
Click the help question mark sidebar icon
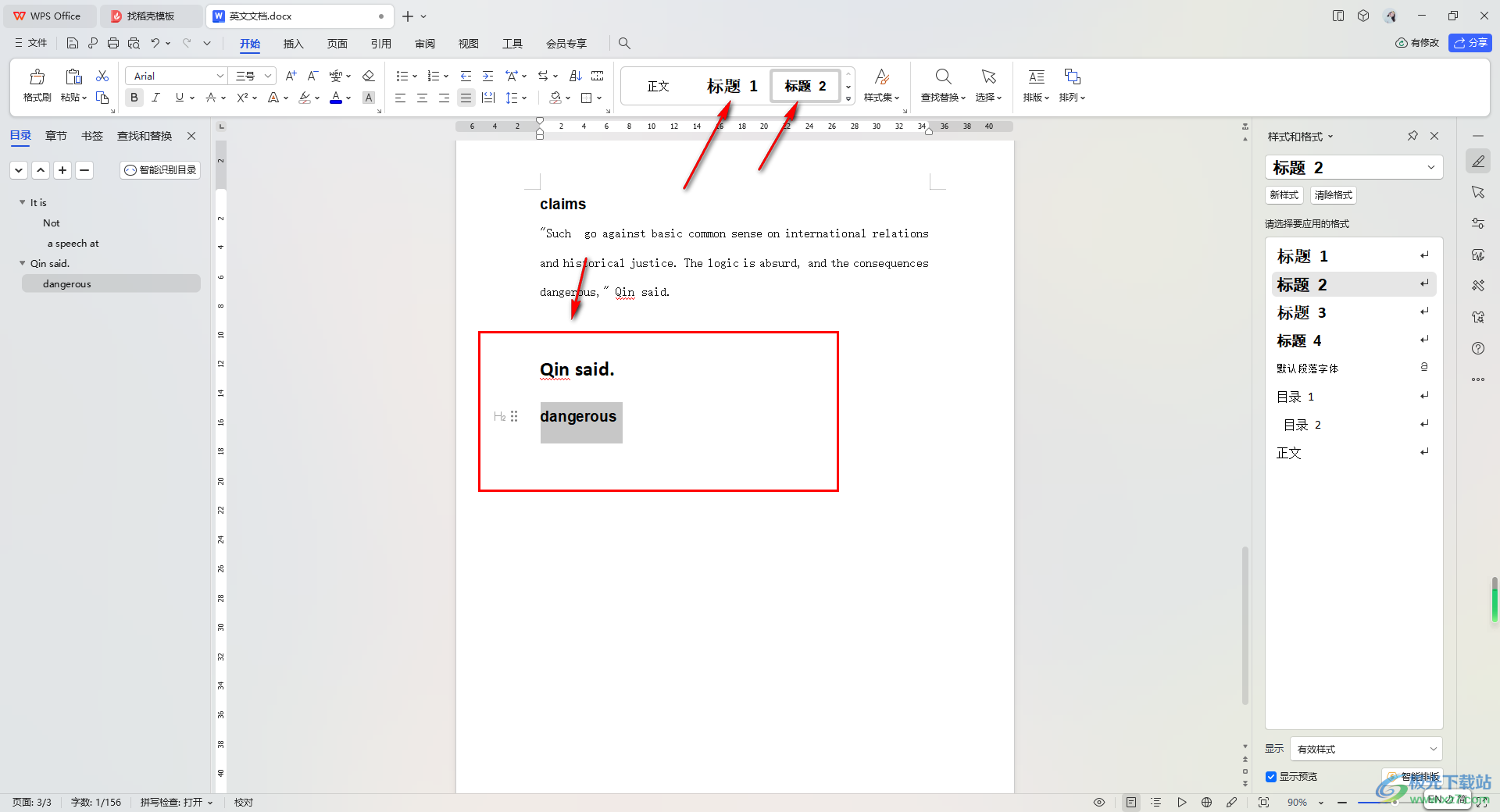1477,348
